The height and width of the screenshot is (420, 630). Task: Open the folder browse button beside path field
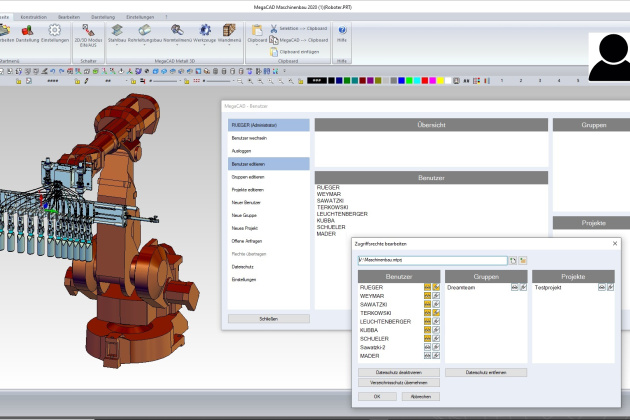523,260
